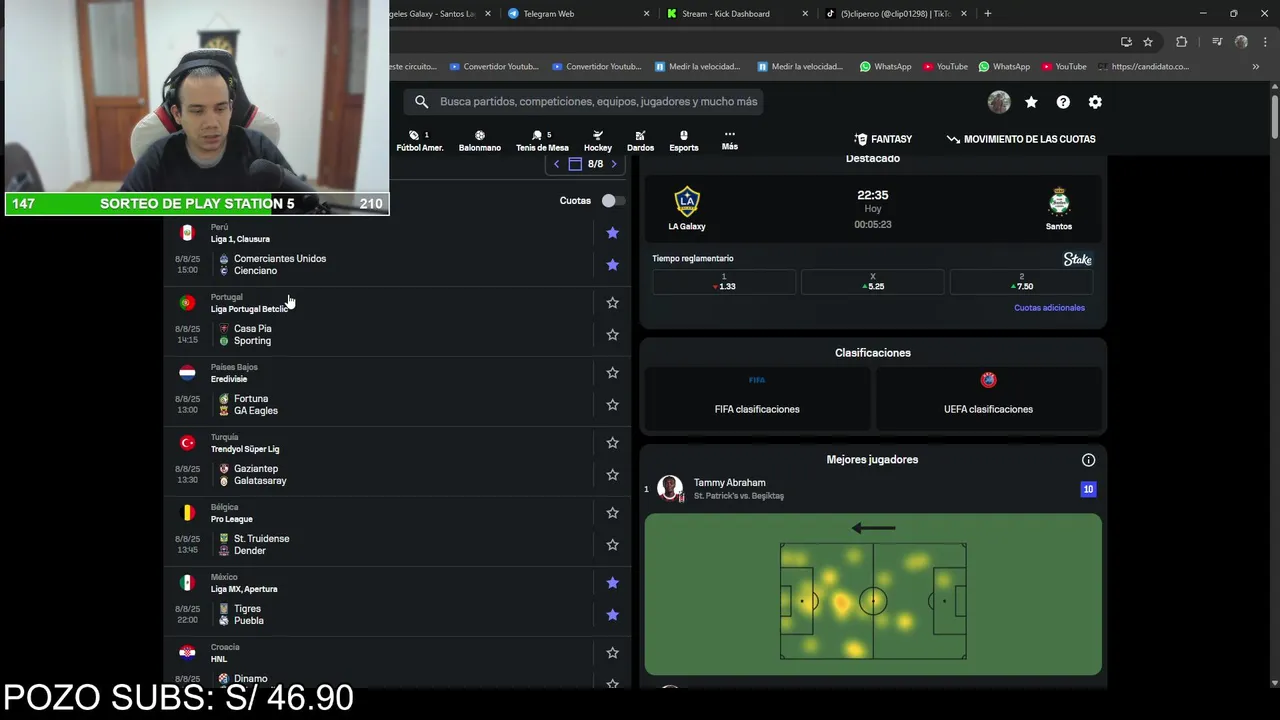Open Tammy Abraham player row

tap(872, 489)
